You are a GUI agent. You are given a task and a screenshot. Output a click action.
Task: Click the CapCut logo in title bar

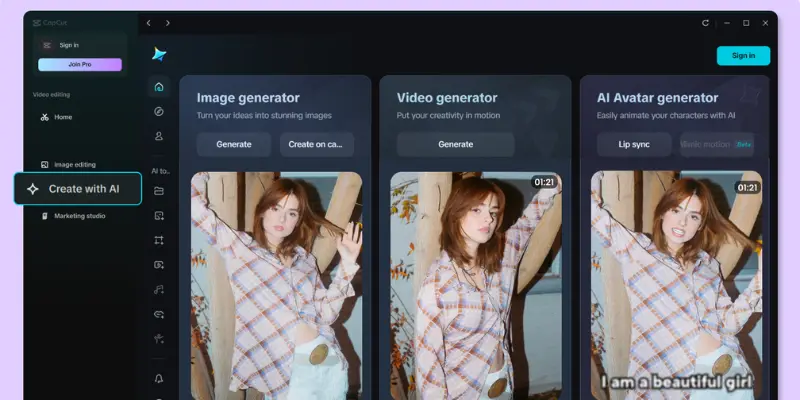pyautogui.click(x=49, y=23)
